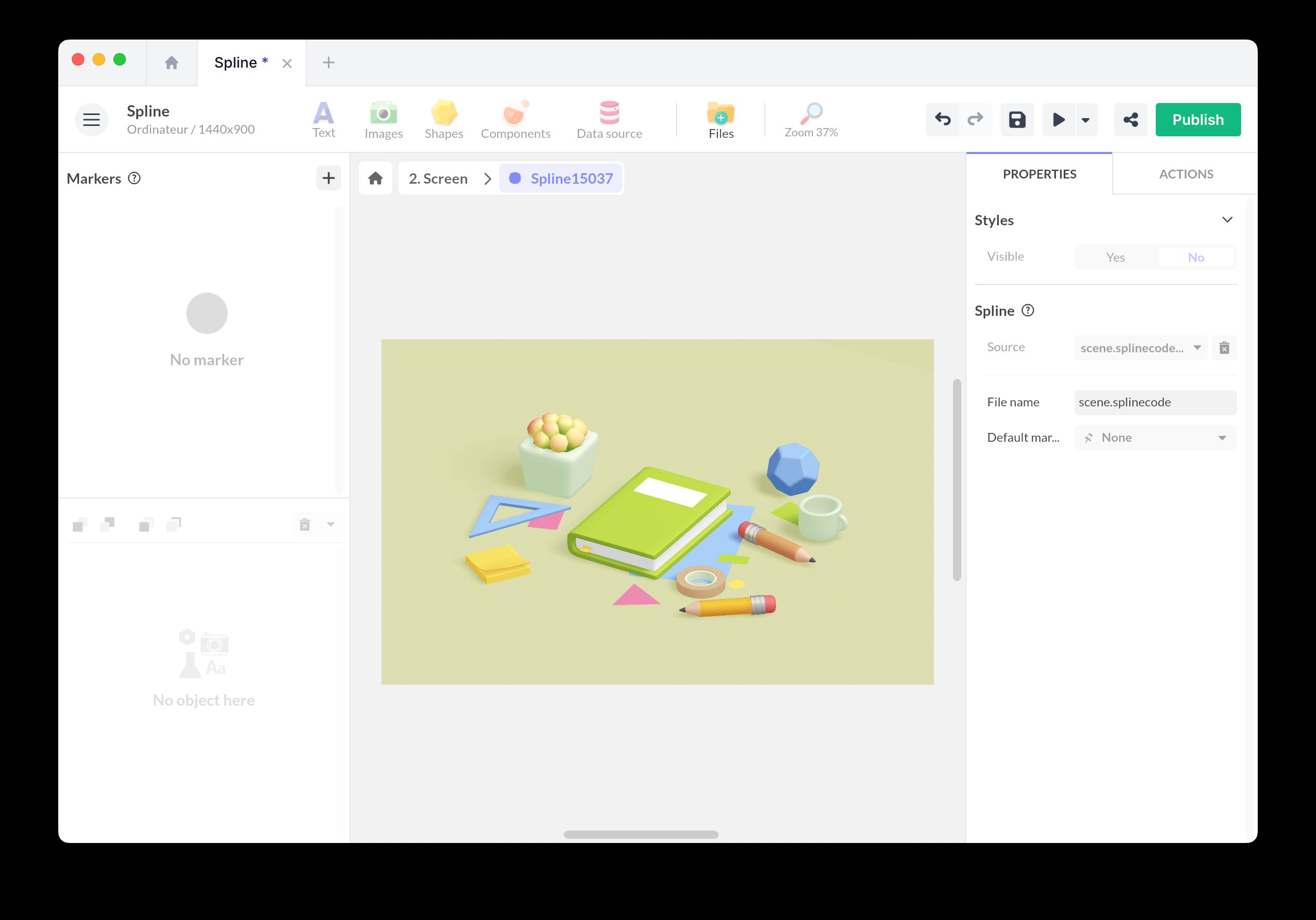Click the undo arrow

pyautogui.click(x=943, y=119)
